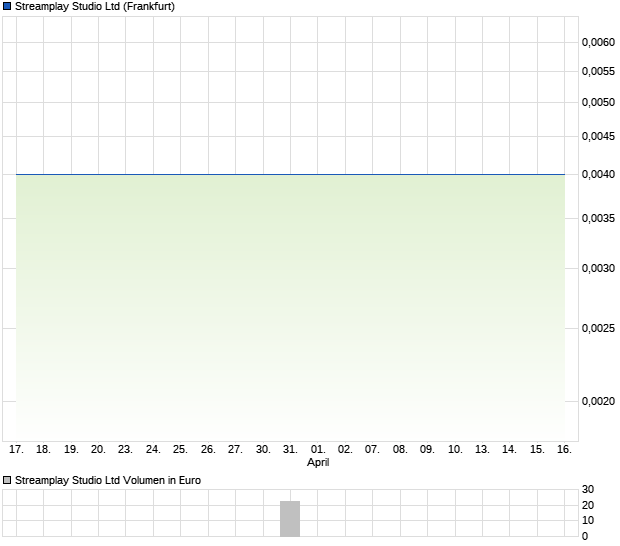620x546 pixels.
Task: Click the '26.' date label
Action: [208, 449]
